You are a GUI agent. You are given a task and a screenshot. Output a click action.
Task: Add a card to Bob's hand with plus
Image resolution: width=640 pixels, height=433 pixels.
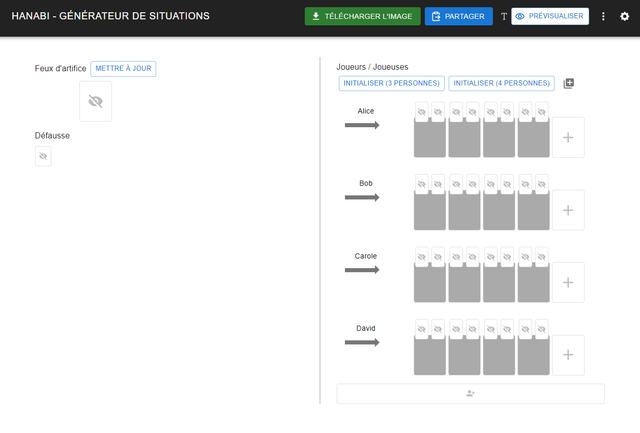coord(568,210)
